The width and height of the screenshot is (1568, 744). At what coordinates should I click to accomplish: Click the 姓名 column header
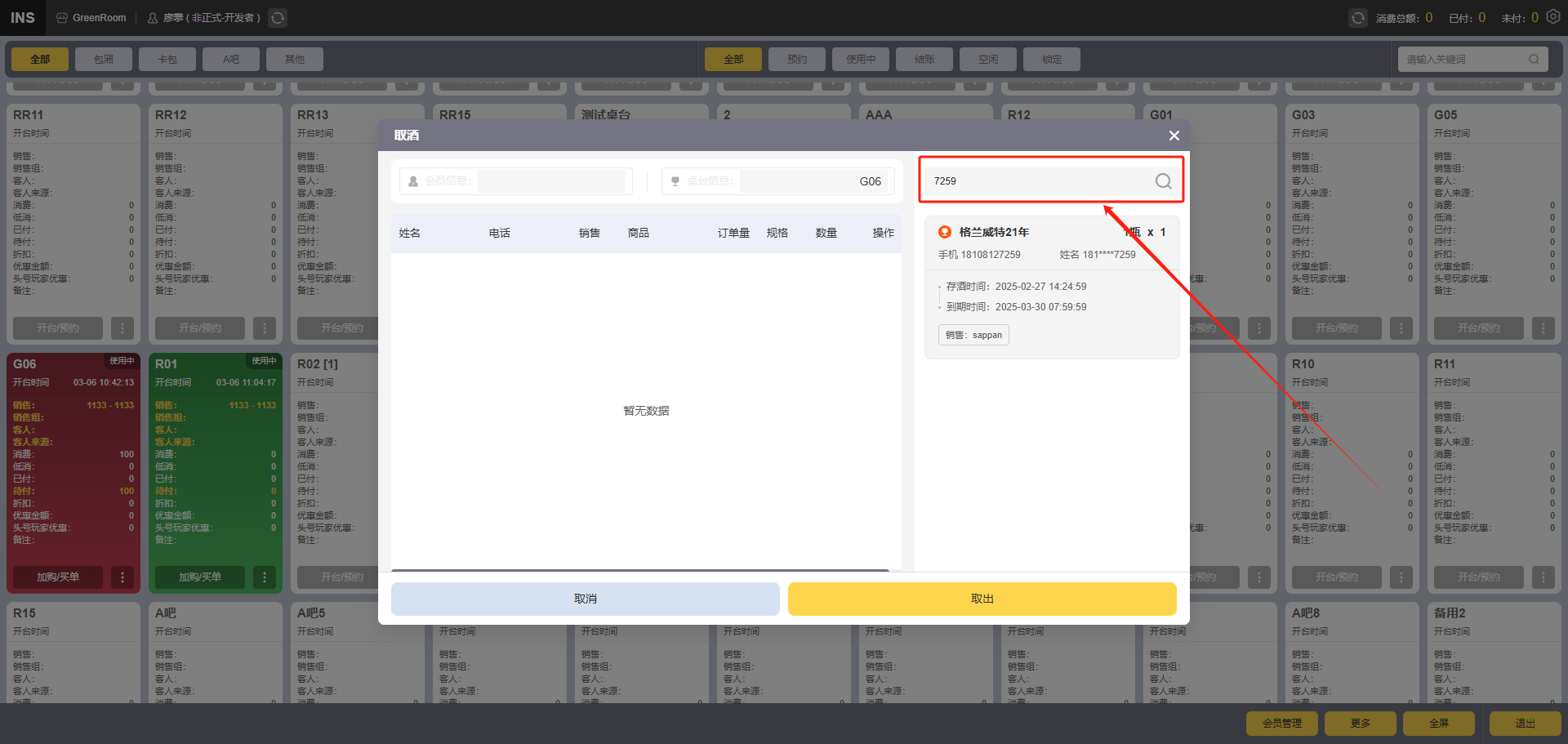tap(410, 233)
